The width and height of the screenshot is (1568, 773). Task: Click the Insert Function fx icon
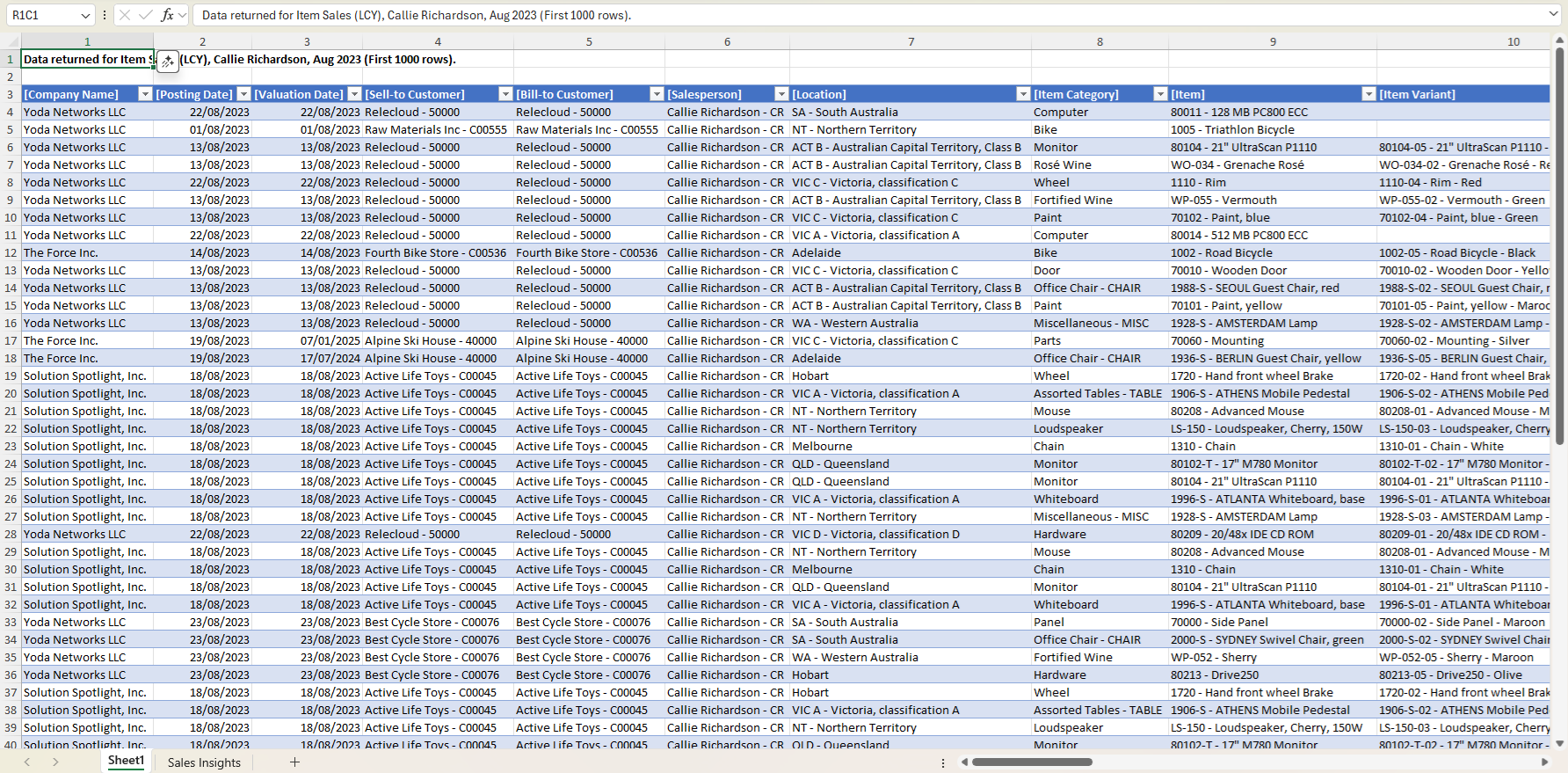[x=167, y=15]
